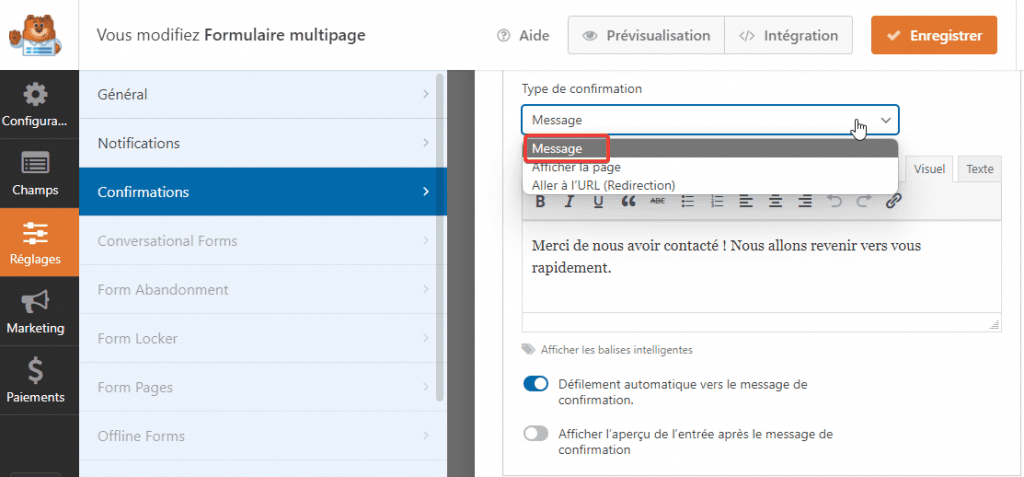Open the Réglages sliders sidebar section
The height and width of the screenshot is (477, 1024).
click(39, 242)
